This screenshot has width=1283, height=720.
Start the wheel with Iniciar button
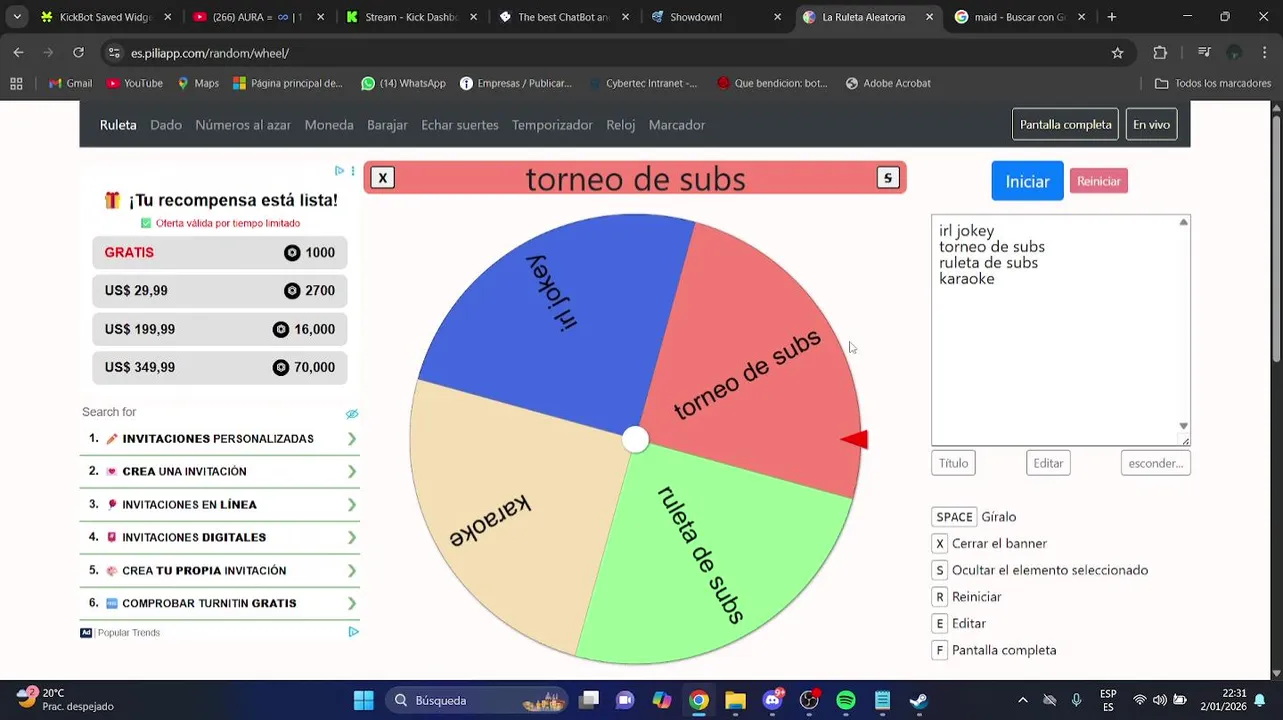point(1027,181)
